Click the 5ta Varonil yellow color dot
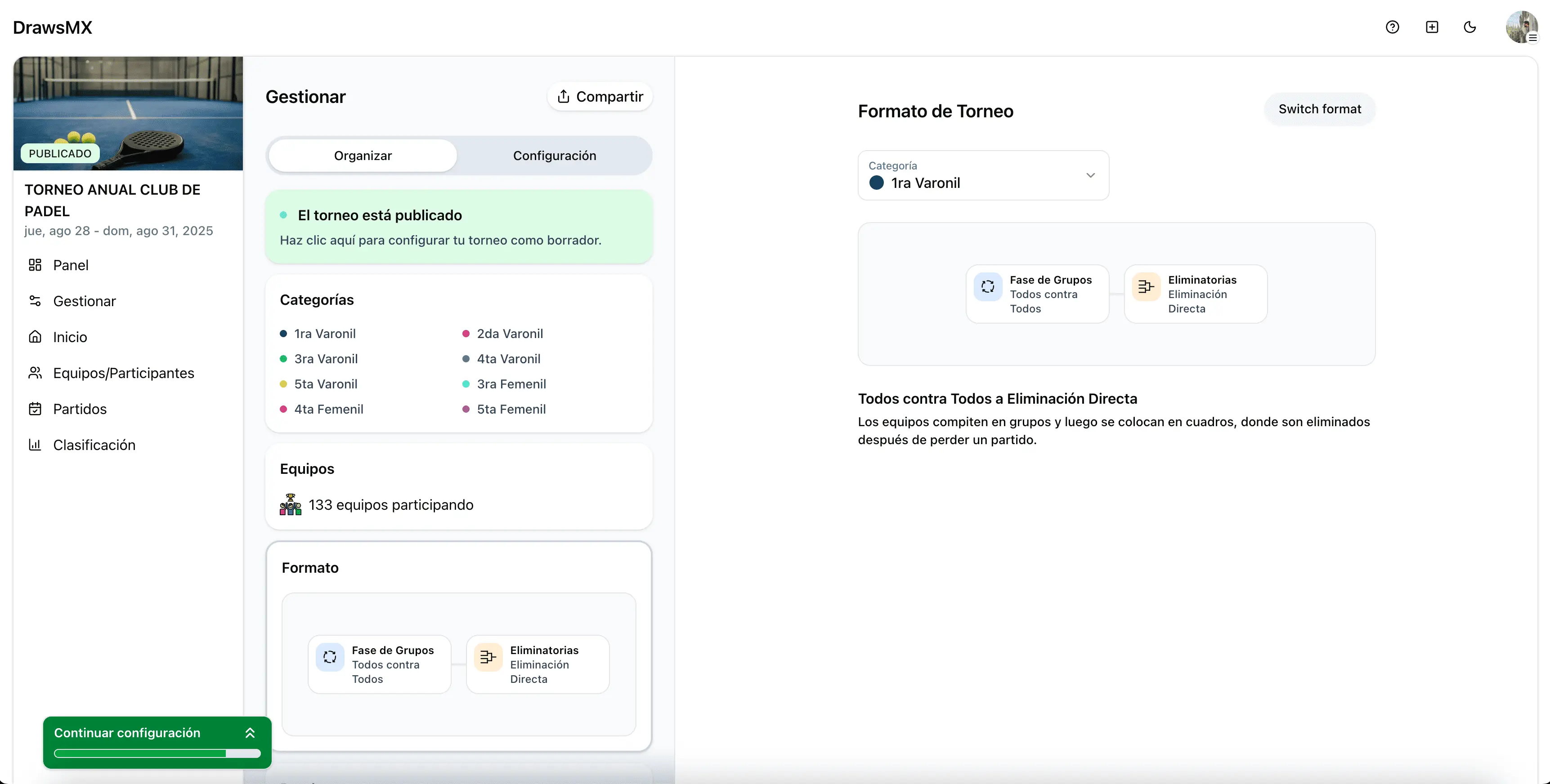1550x784 pixels. [283, 384]
